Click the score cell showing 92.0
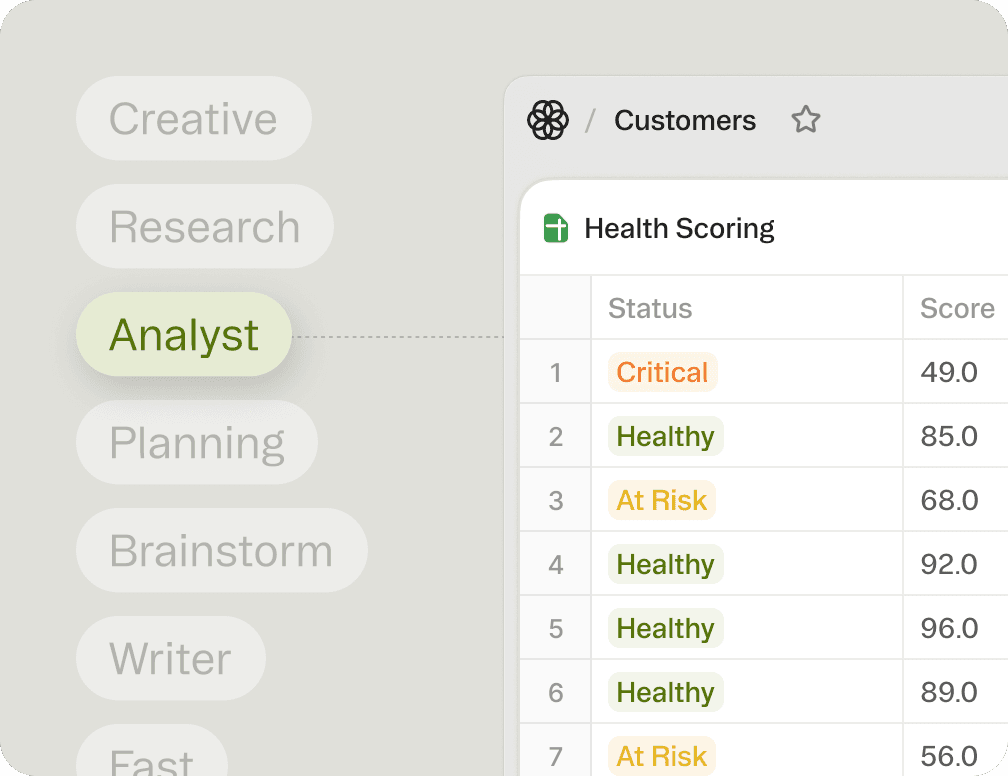This screenshot has height=776, width=1008. [949, 565]
